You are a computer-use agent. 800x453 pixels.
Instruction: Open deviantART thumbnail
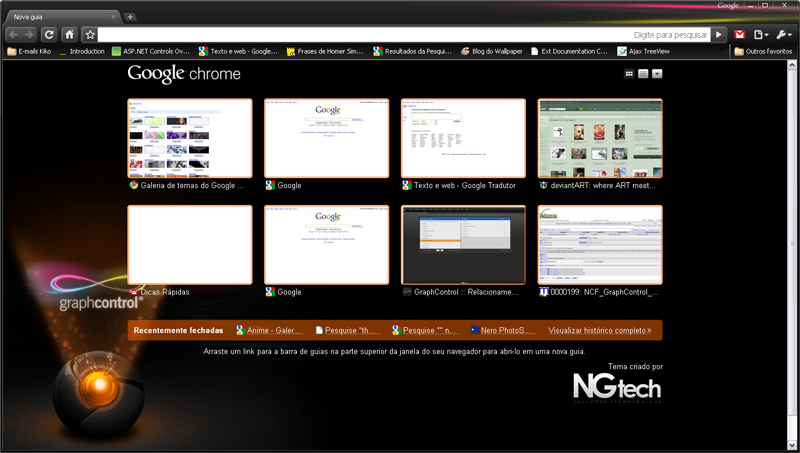pyautogui.click(x=600, y=138)
